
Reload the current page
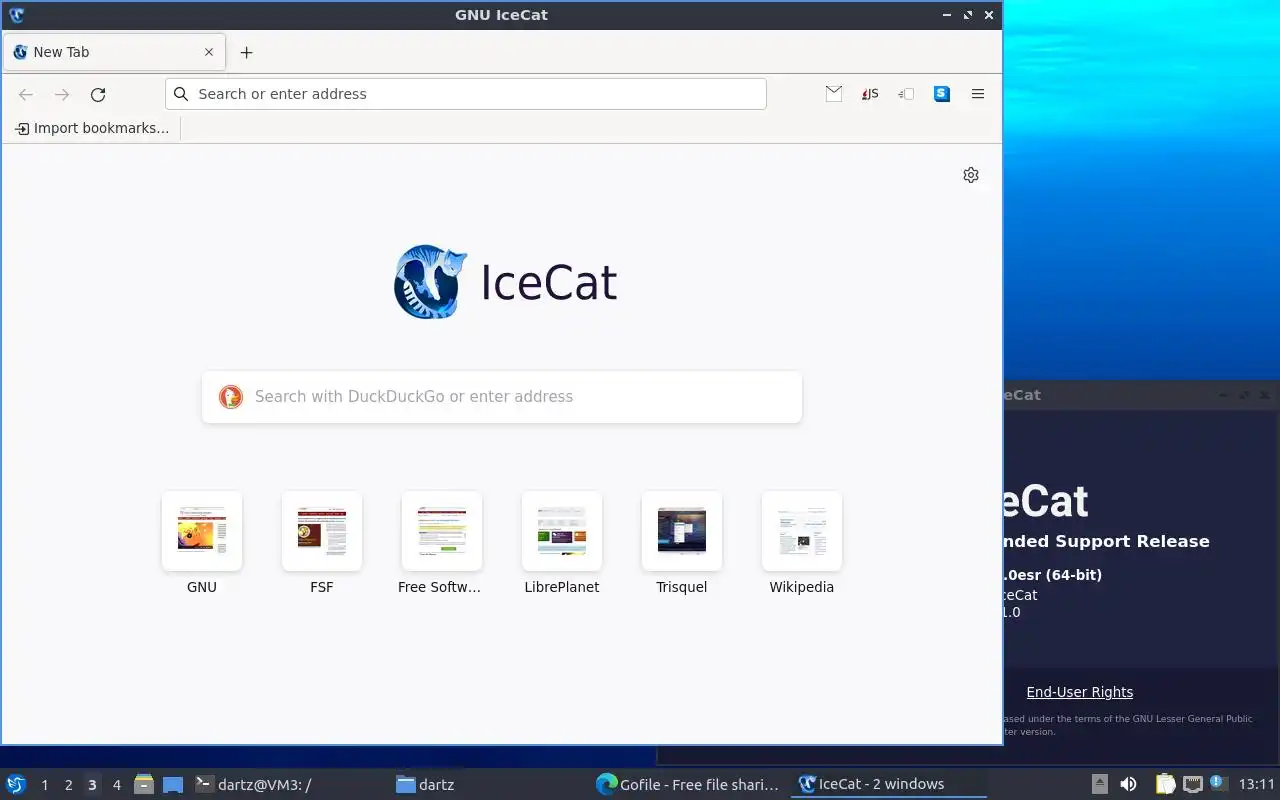click(x=98, y=94)
